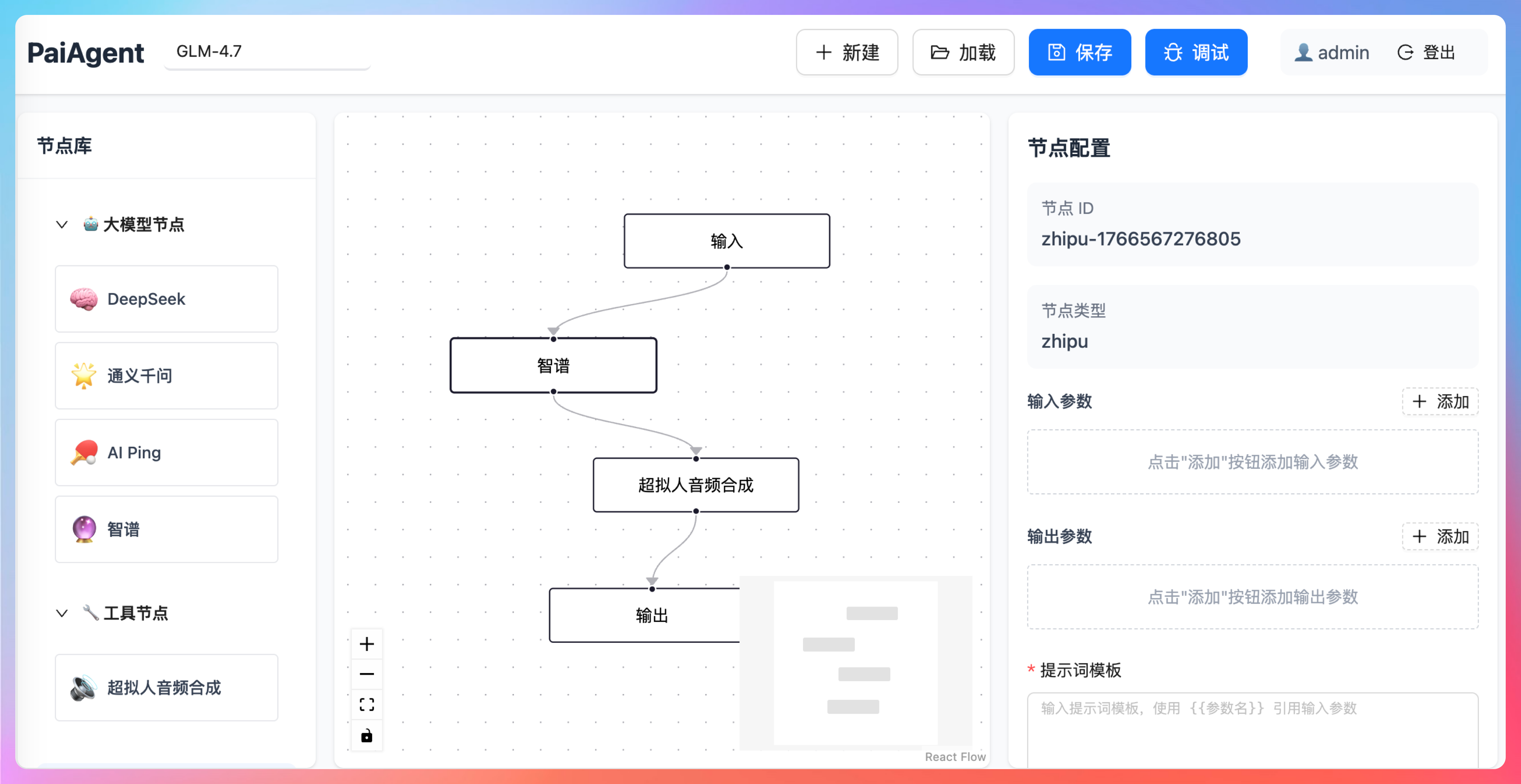Click the GLM-4.7 workflow name field
Viewport: 1521px width, 784px height.
pos(267,52)
